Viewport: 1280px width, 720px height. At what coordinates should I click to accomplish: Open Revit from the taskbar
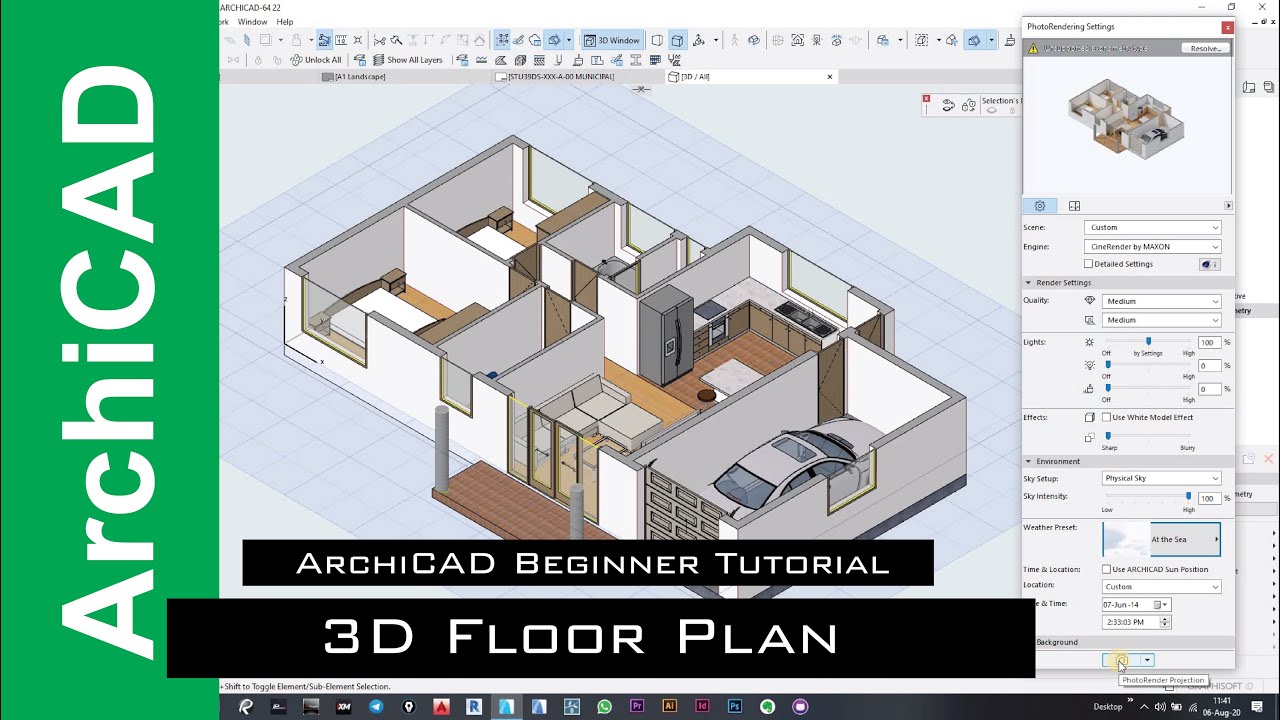[x=474, y=706]
